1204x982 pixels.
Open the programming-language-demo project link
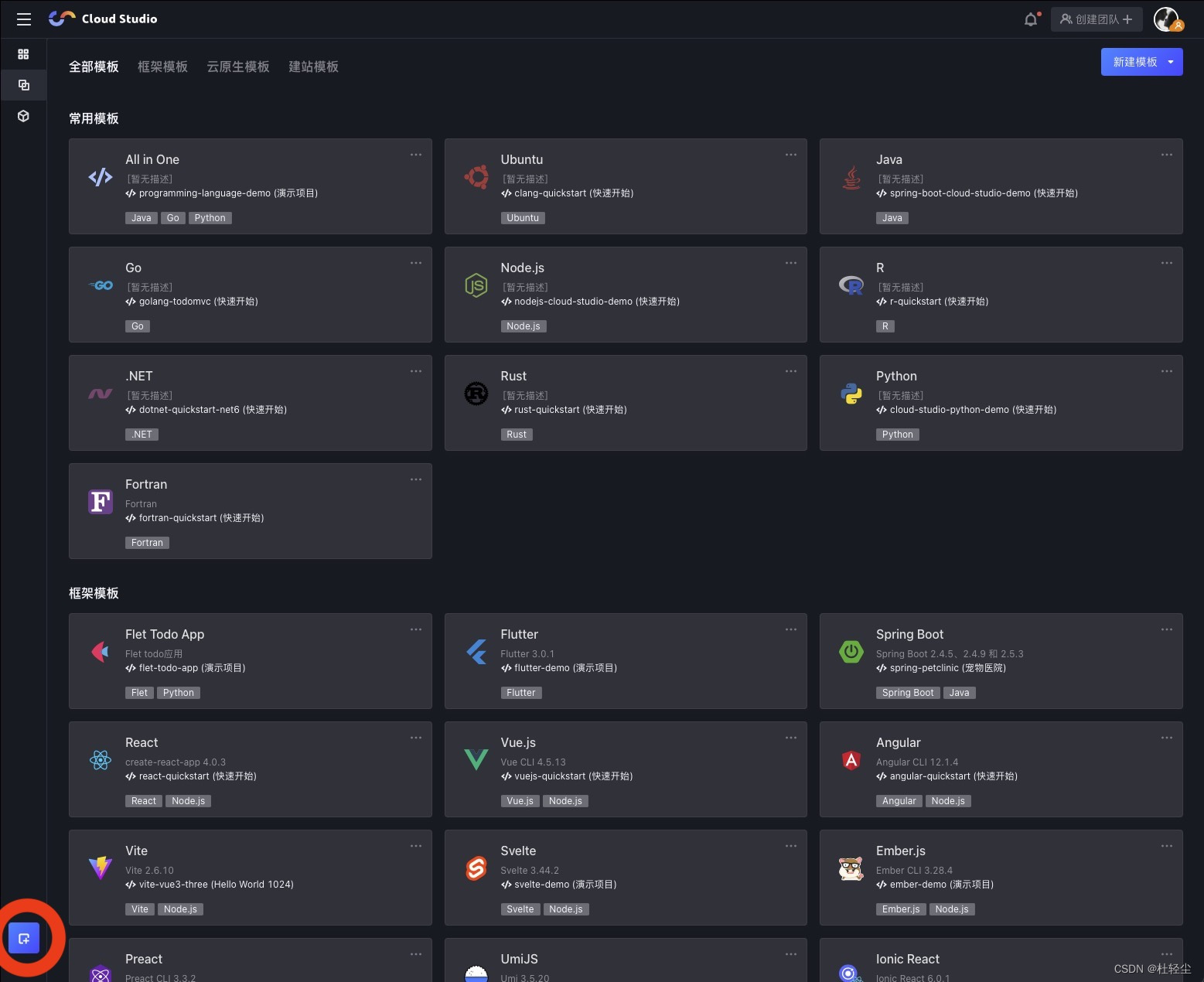[x=222, y=193]
